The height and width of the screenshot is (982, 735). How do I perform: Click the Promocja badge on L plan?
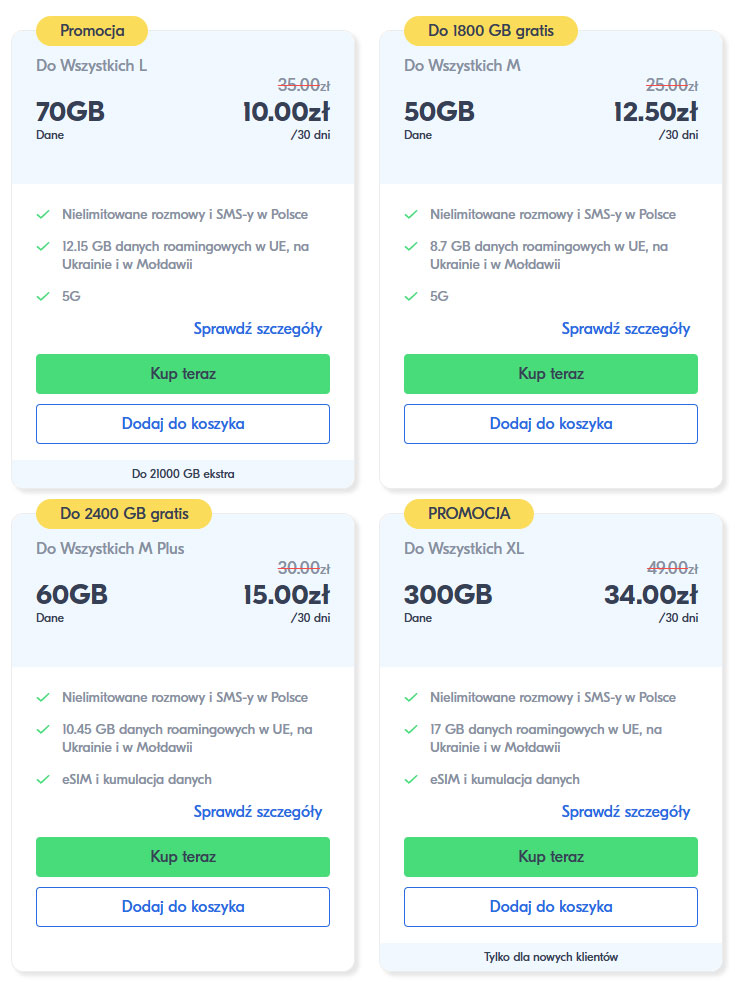pyautogui.click(x=92, y=31)
